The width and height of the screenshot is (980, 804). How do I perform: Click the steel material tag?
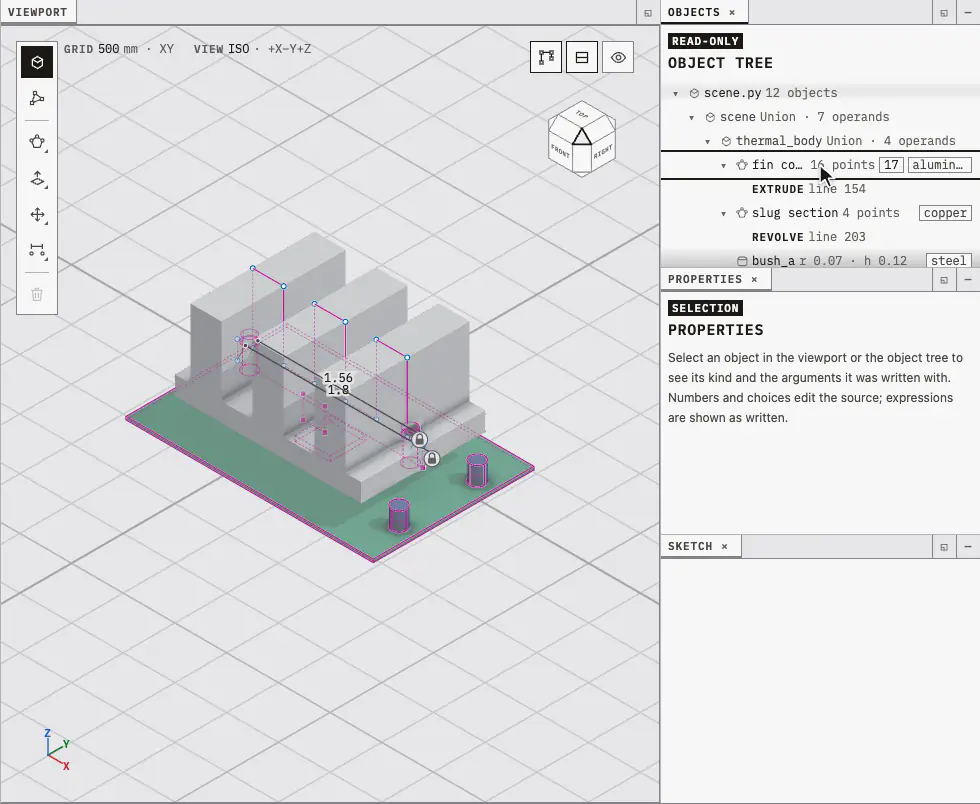tap(948, 261)
